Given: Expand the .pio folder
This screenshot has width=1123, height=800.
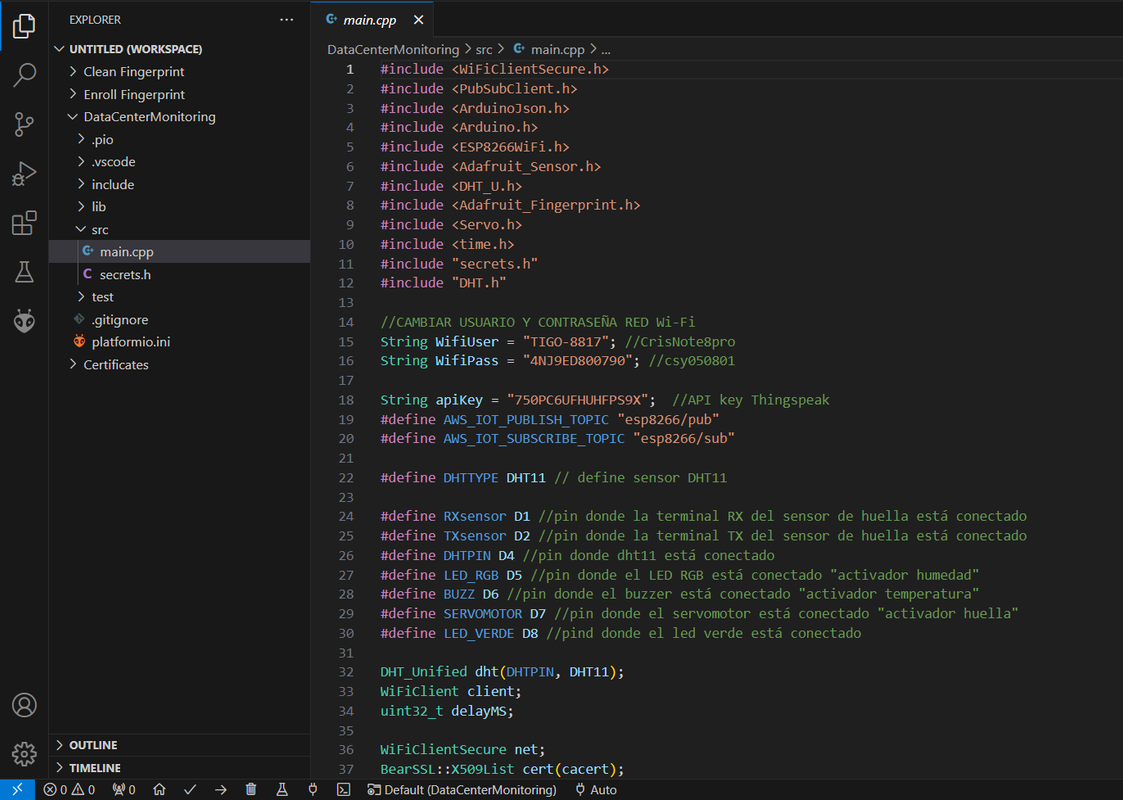Looking at the screenshot, I should [81, 139].
